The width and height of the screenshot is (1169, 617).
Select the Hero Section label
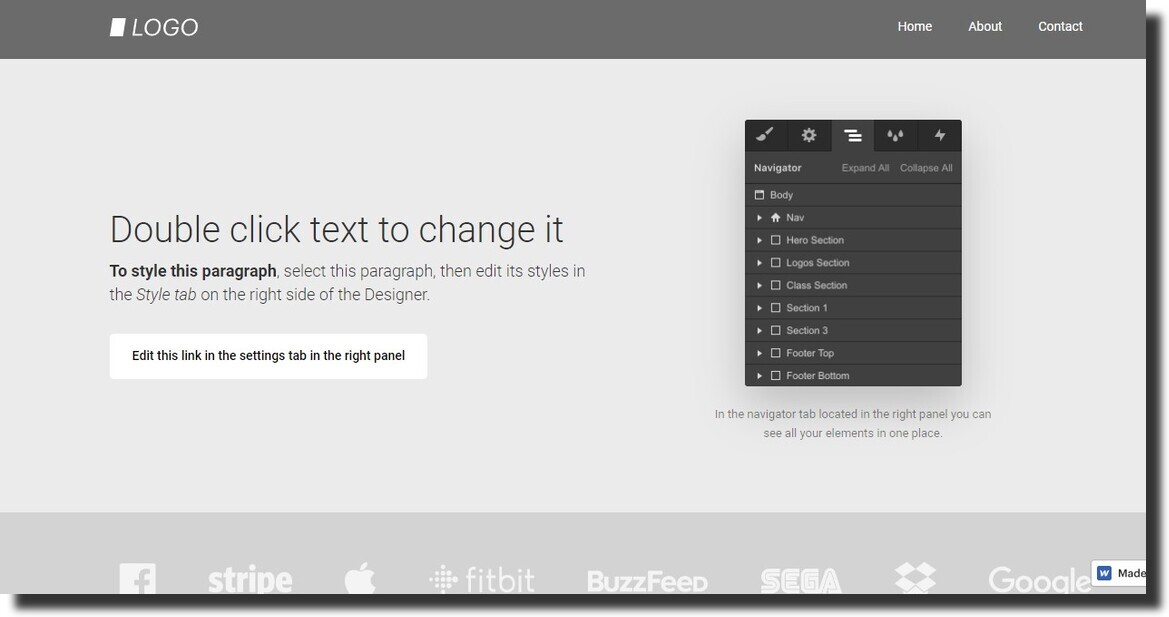click(x=815, y=240)
